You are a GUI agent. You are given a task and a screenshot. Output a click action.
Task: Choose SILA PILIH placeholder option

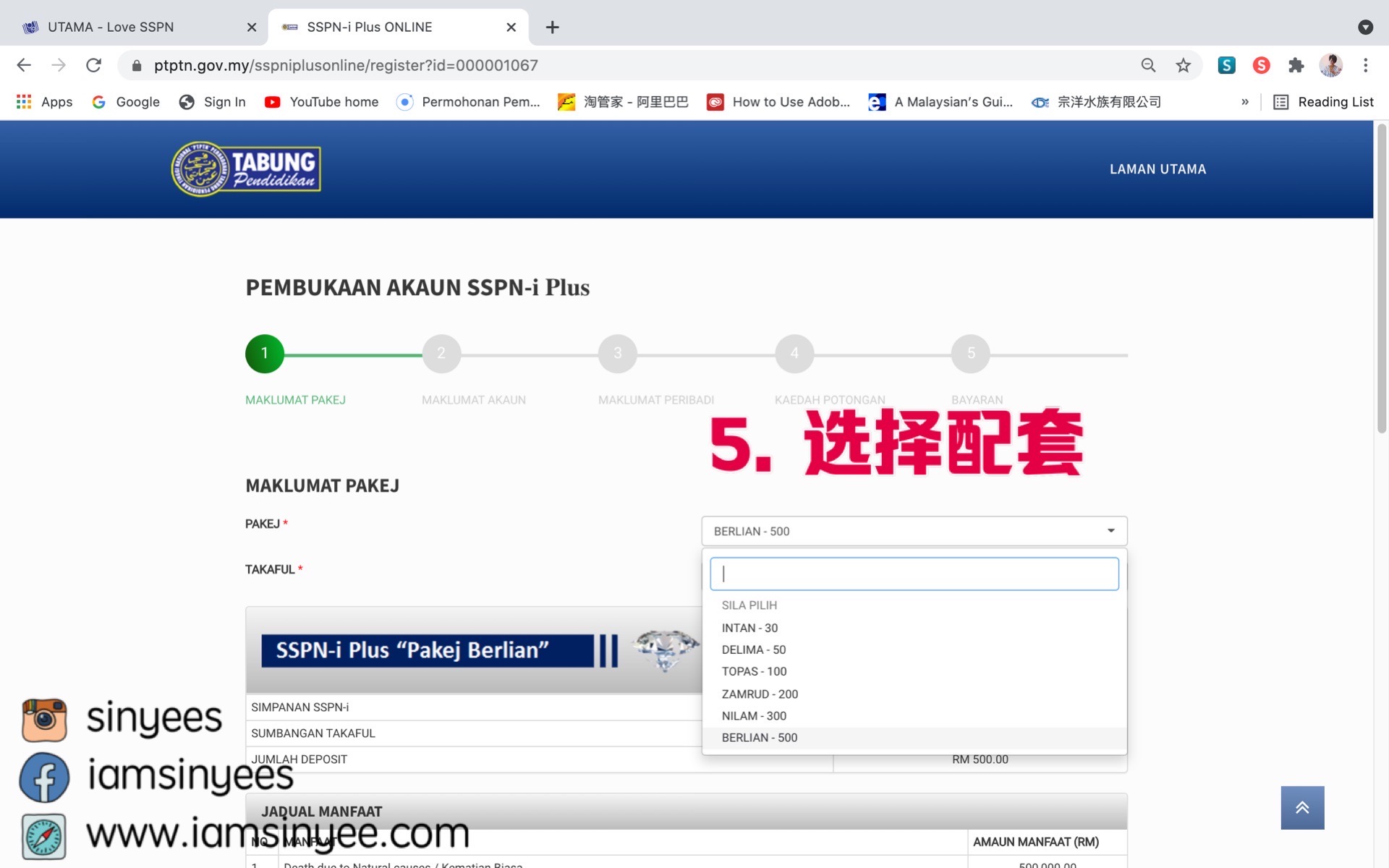[x=914, y=605]
